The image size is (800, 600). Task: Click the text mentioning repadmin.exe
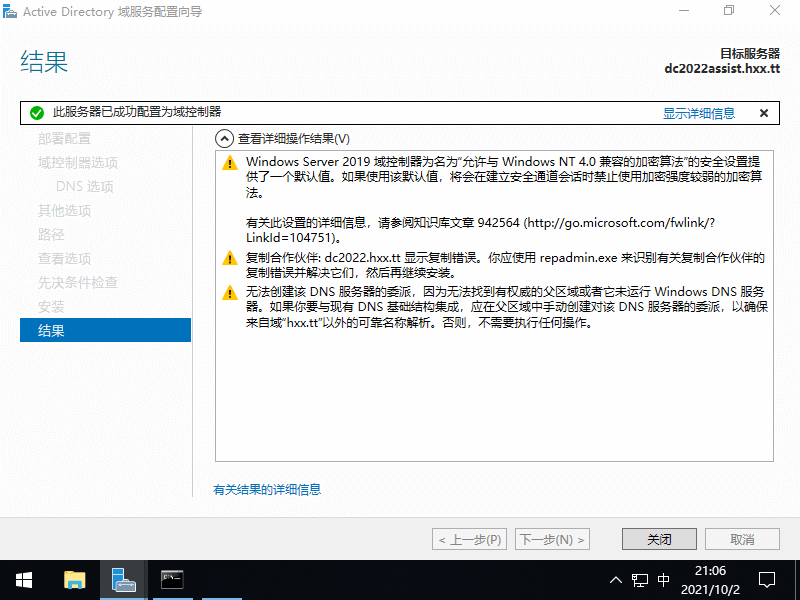[x=505, y=265]
